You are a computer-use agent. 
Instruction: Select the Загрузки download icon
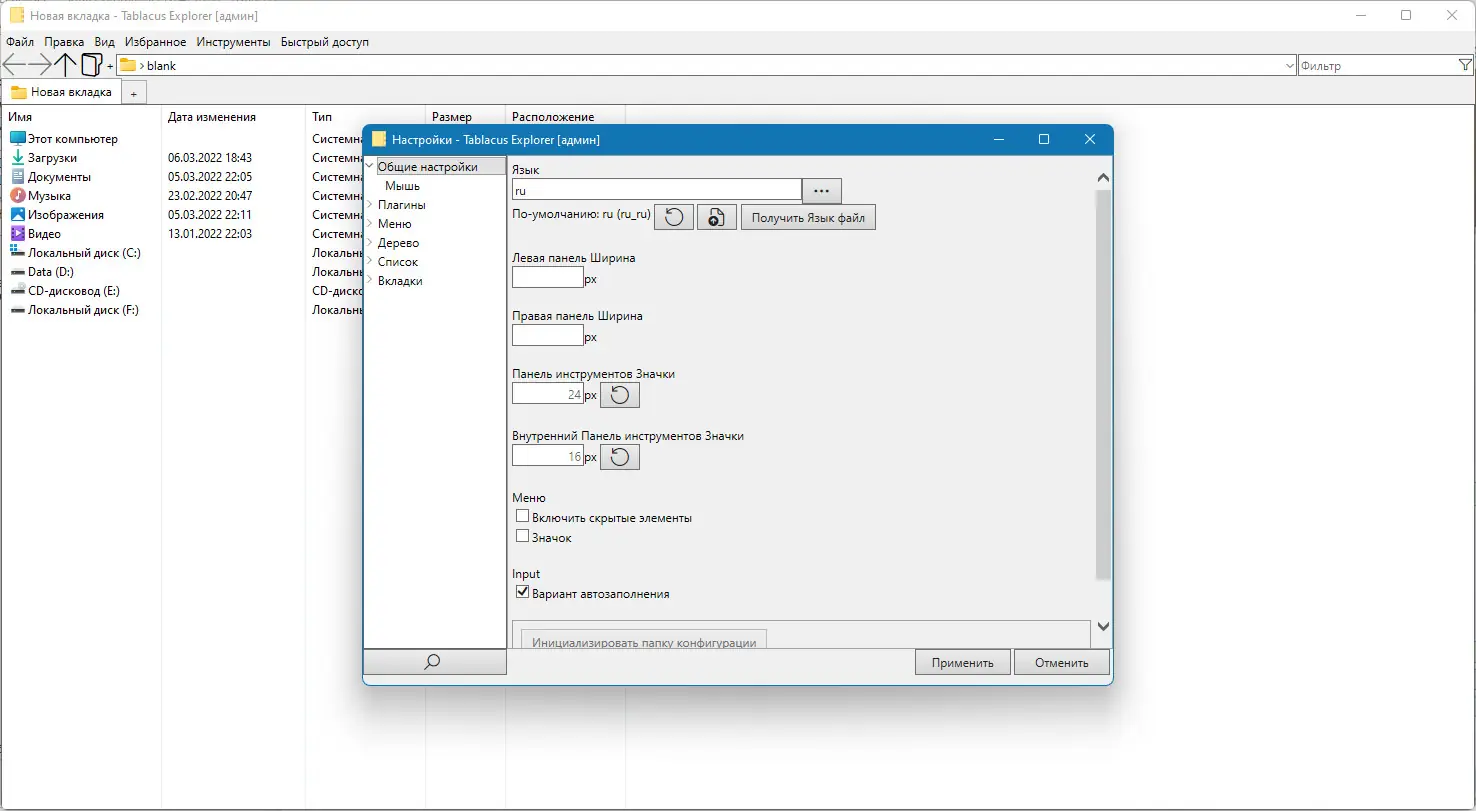tap(17, 158)
